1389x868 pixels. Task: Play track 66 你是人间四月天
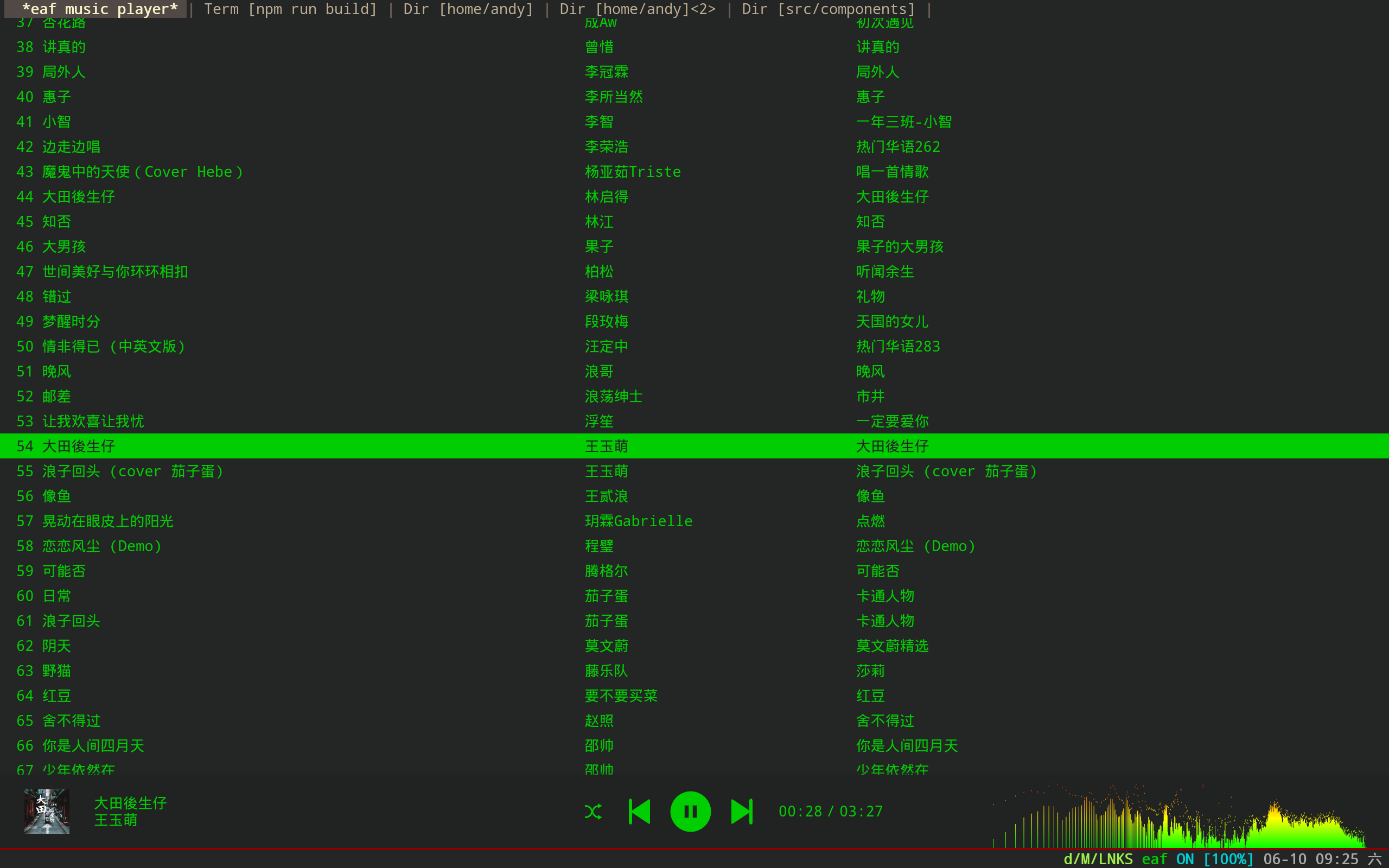(x=93, y=746)
